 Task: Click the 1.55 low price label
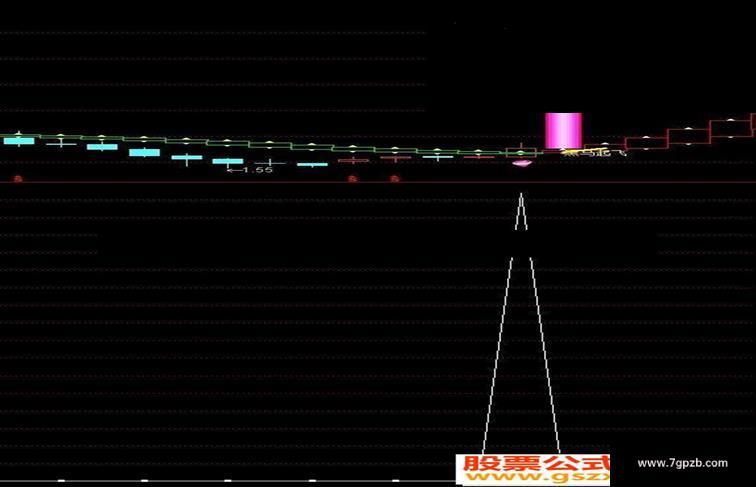pyautogui.click(x=251, y=170)
